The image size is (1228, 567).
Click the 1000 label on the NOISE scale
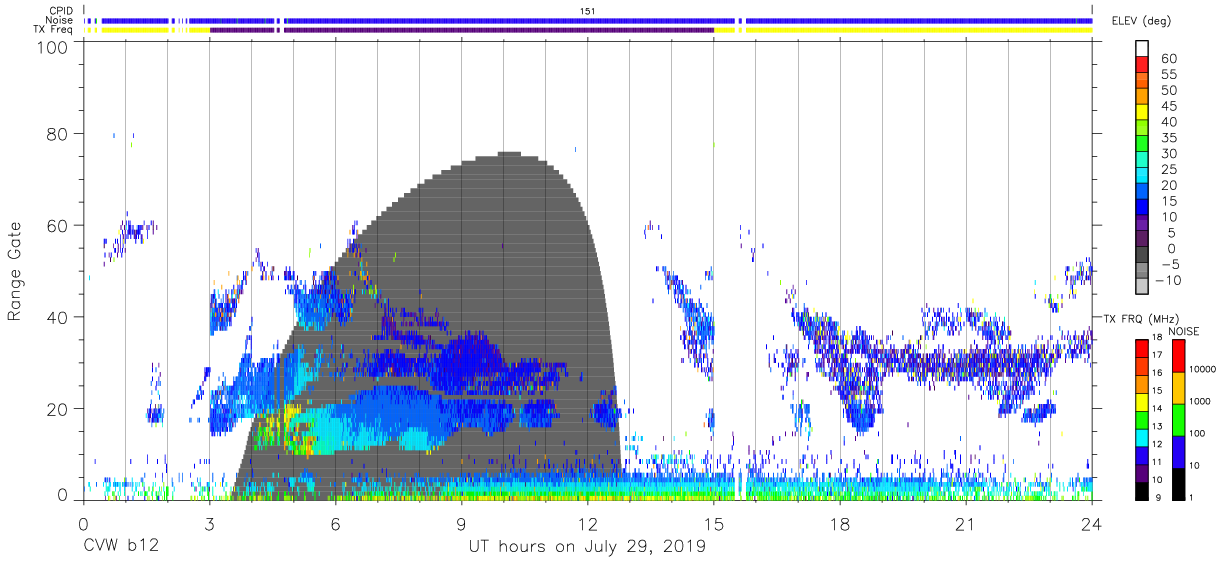(1202, 401)
